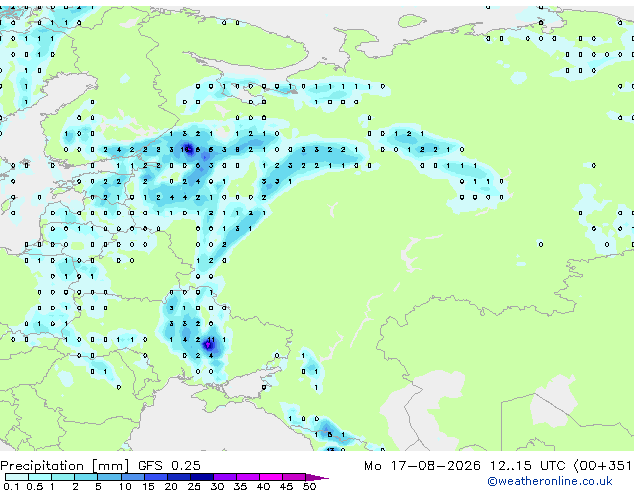
Task: Click the '0.5' legend tick label
Action: (x=35, y=486)
